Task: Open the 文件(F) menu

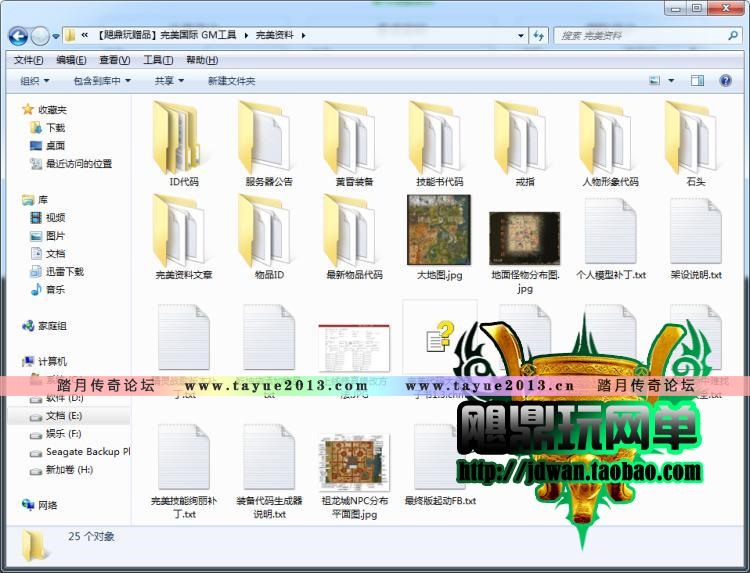Action: tap(29, 60)
